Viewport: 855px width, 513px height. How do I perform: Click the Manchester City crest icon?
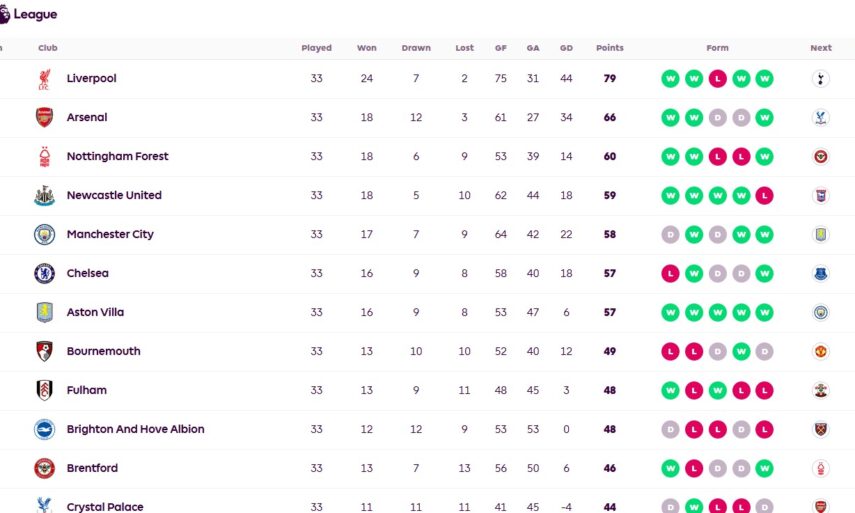click(44, 235)
